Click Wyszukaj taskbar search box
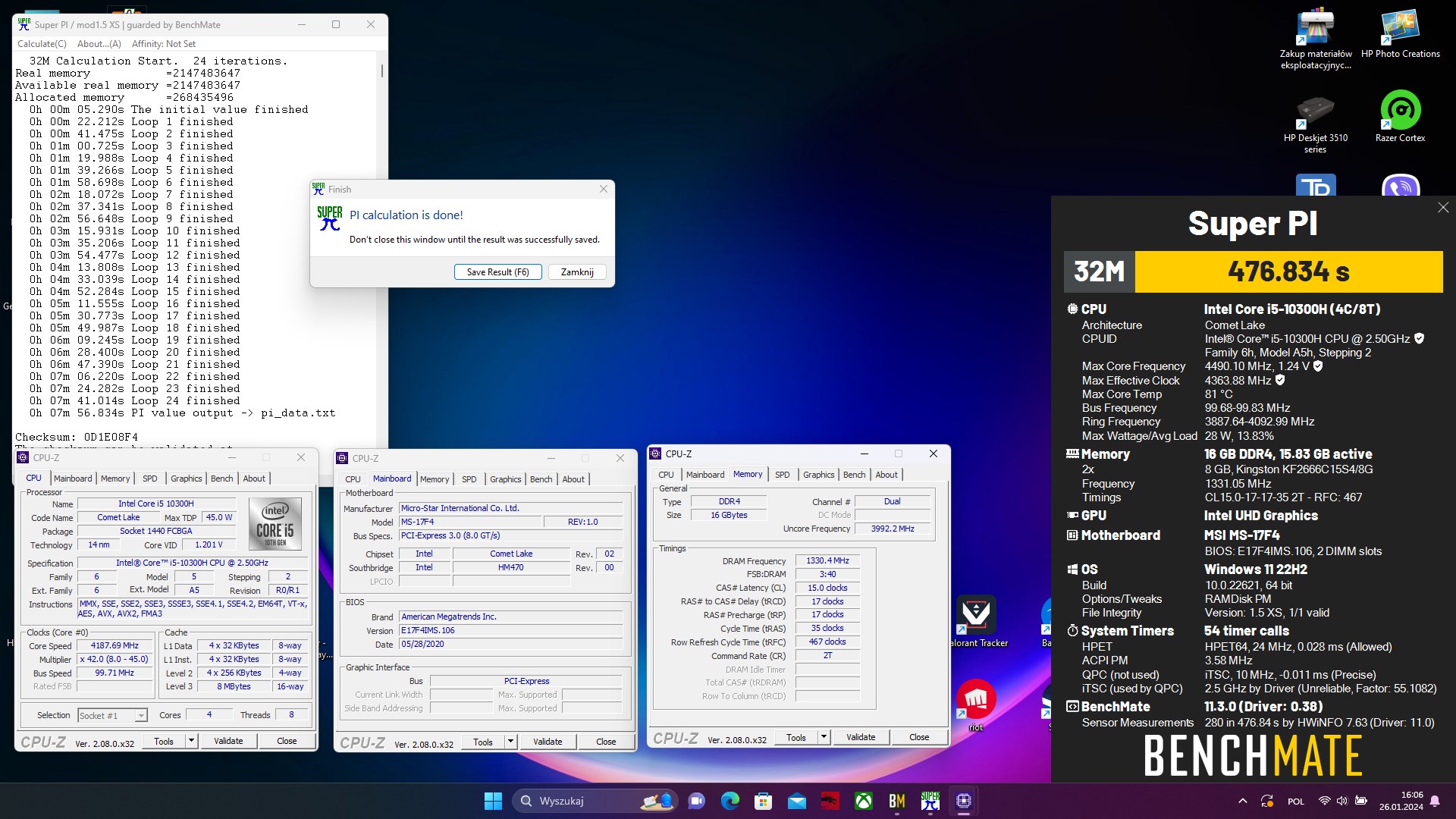Screen dimensions: 1456x819 click(596, 801)
